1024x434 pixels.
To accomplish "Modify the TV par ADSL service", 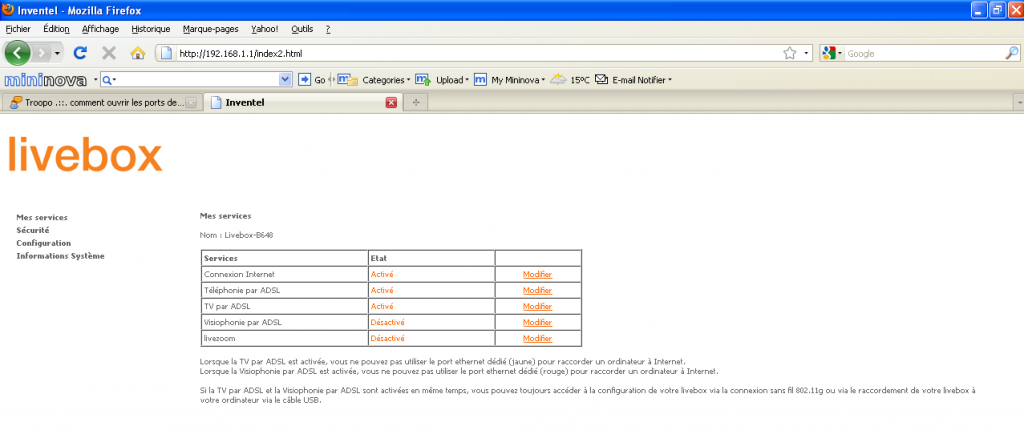I will [537, 307].
